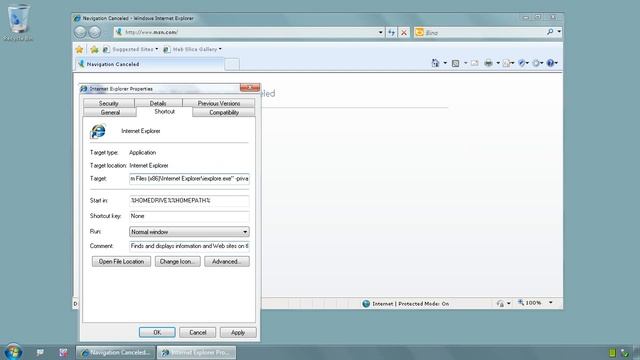Switch to the Compatibility tab
640x360 pixels.
pyautogui.click(x=224, y=112)
